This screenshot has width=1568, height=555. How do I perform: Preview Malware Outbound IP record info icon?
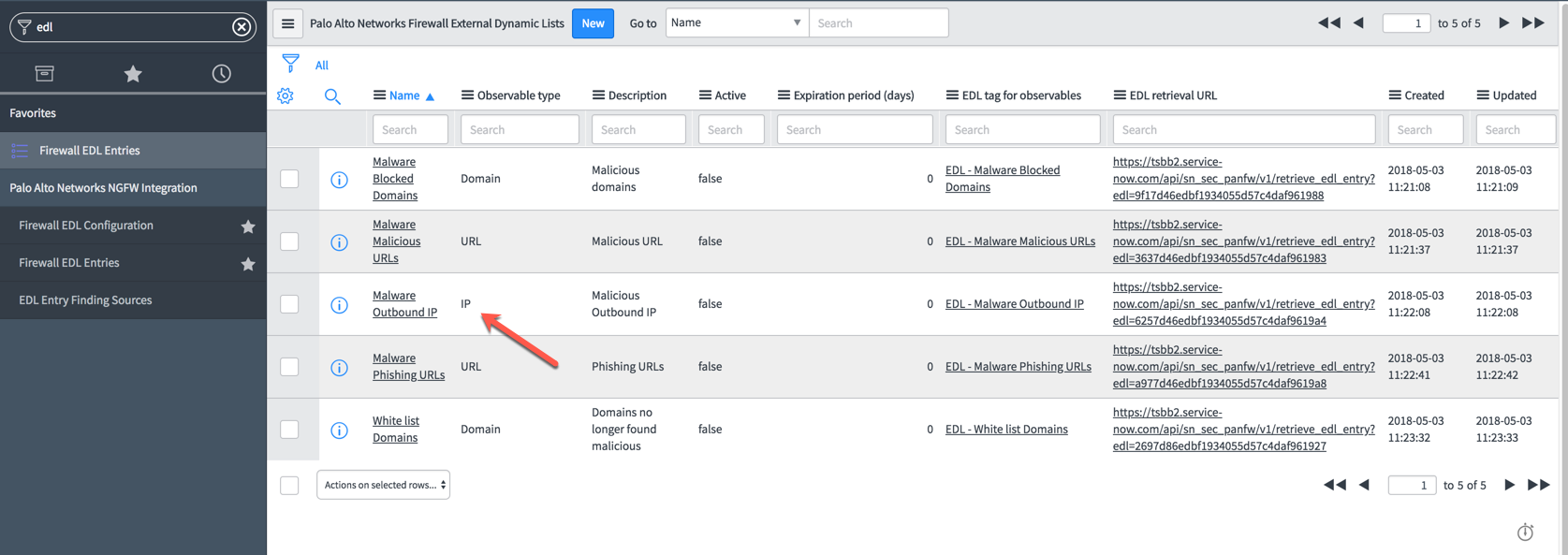tap(339, 304)
